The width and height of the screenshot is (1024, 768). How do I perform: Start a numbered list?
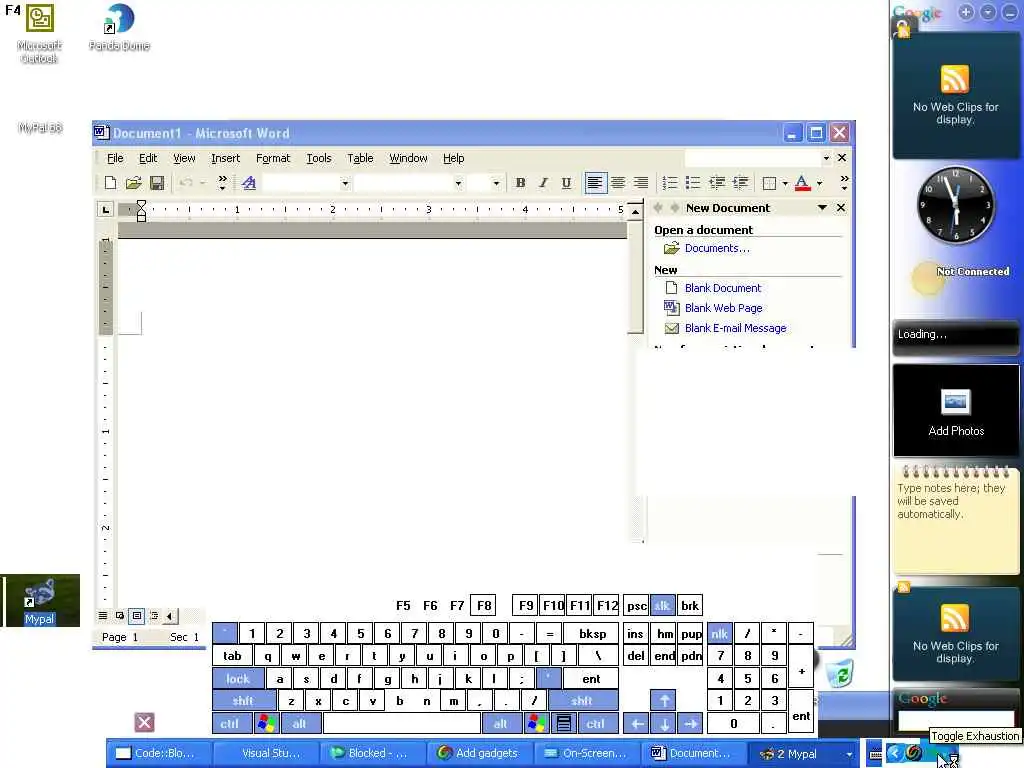coord(669,183)
